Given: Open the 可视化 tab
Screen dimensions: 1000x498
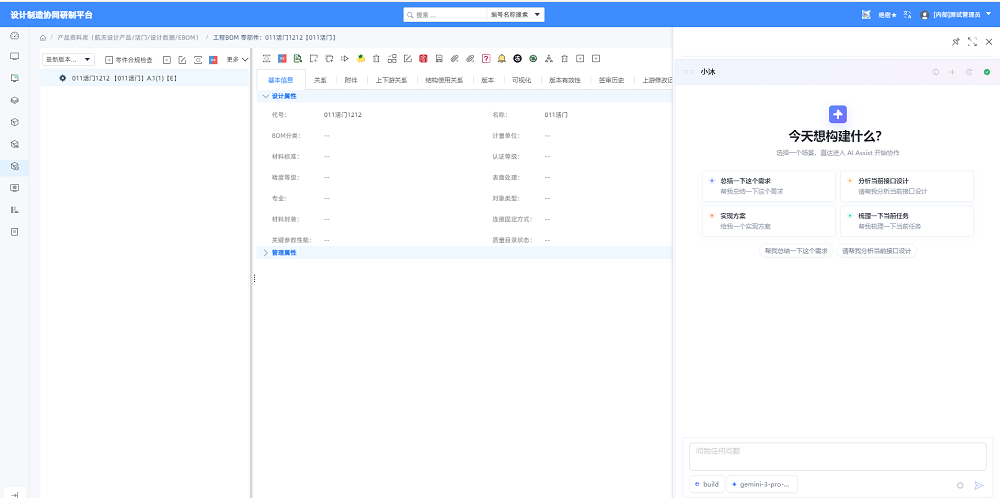Looking at the screenshot, I should click(x=522, y=80).
